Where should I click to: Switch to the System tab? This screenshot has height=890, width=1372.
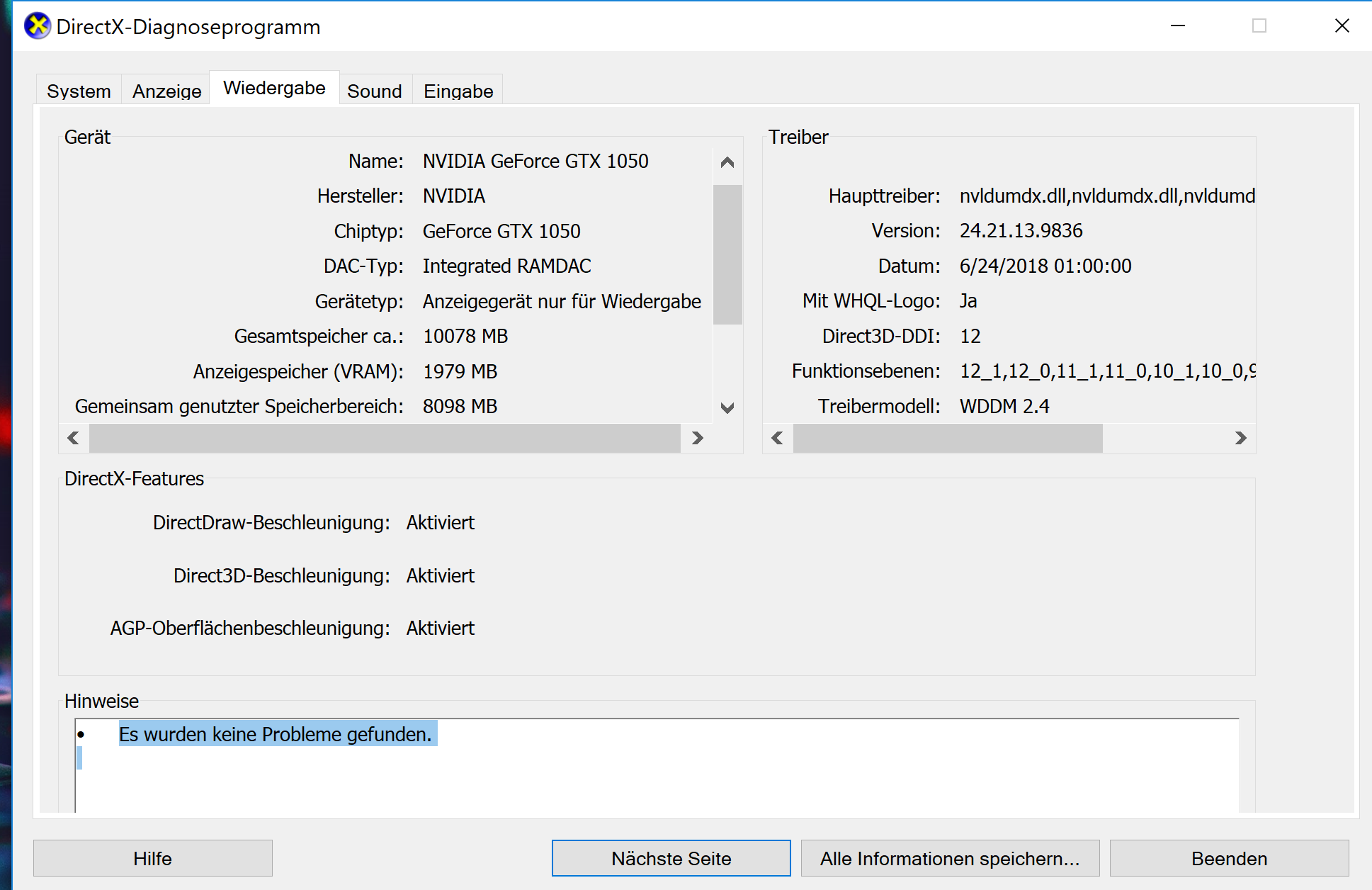point(79,91)
